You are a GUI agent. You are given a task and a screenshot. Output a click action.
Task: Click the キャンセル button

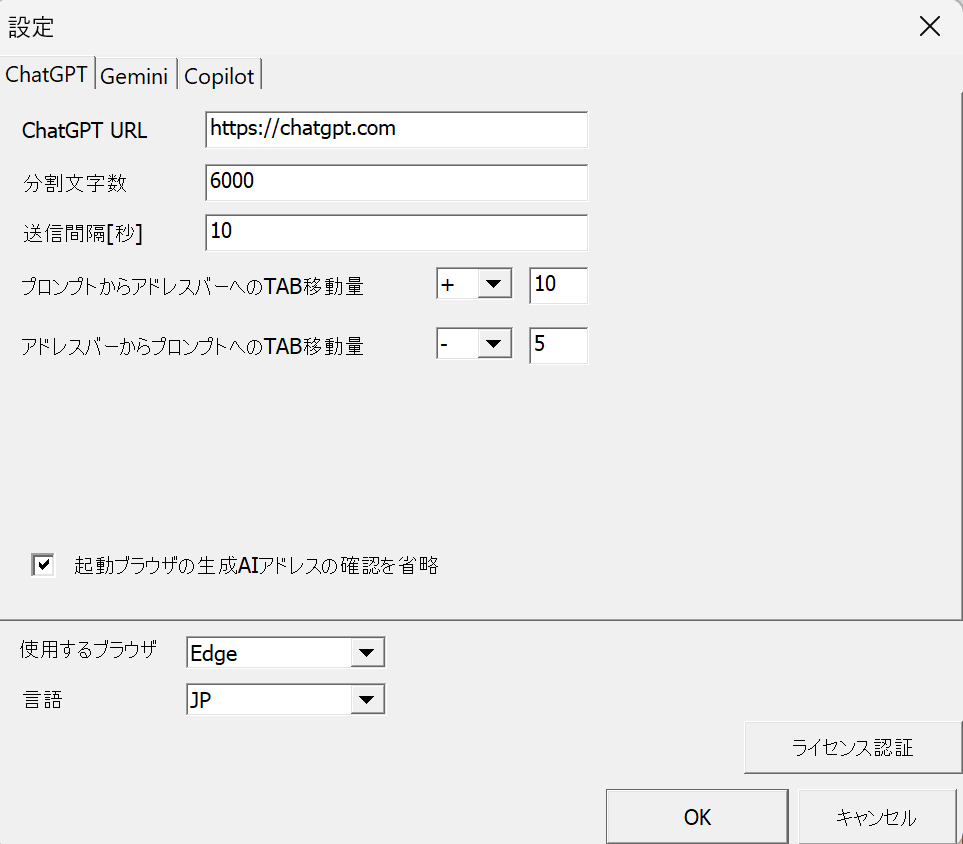pos(875,817)
